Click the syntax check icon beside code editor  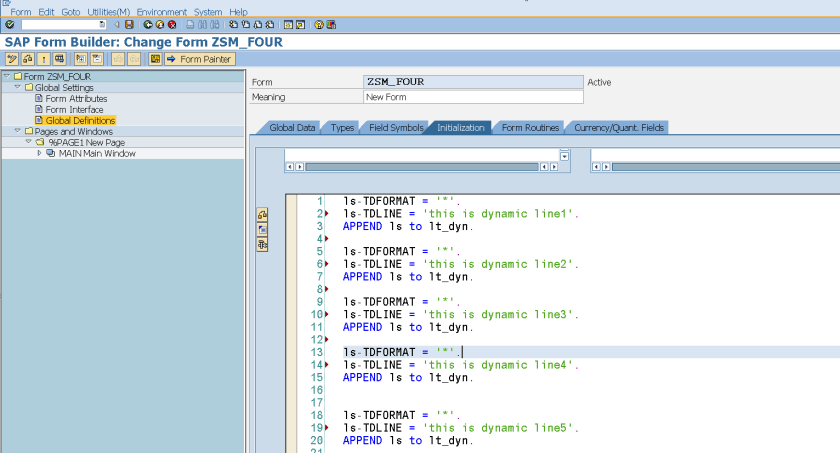coord(262,214)
